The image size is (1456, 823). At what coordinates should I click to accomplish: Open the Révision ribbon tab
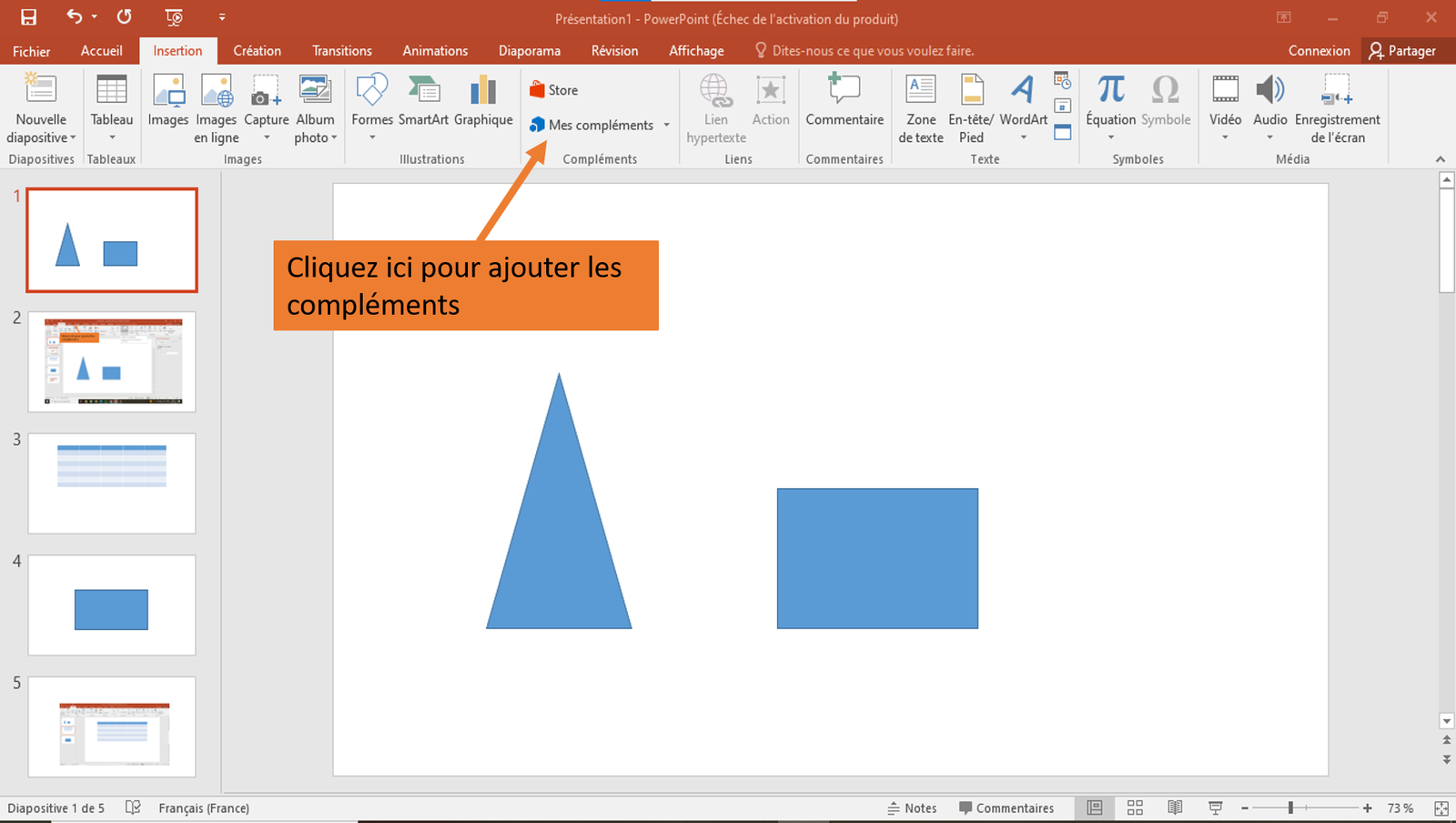tap(613, 50)
